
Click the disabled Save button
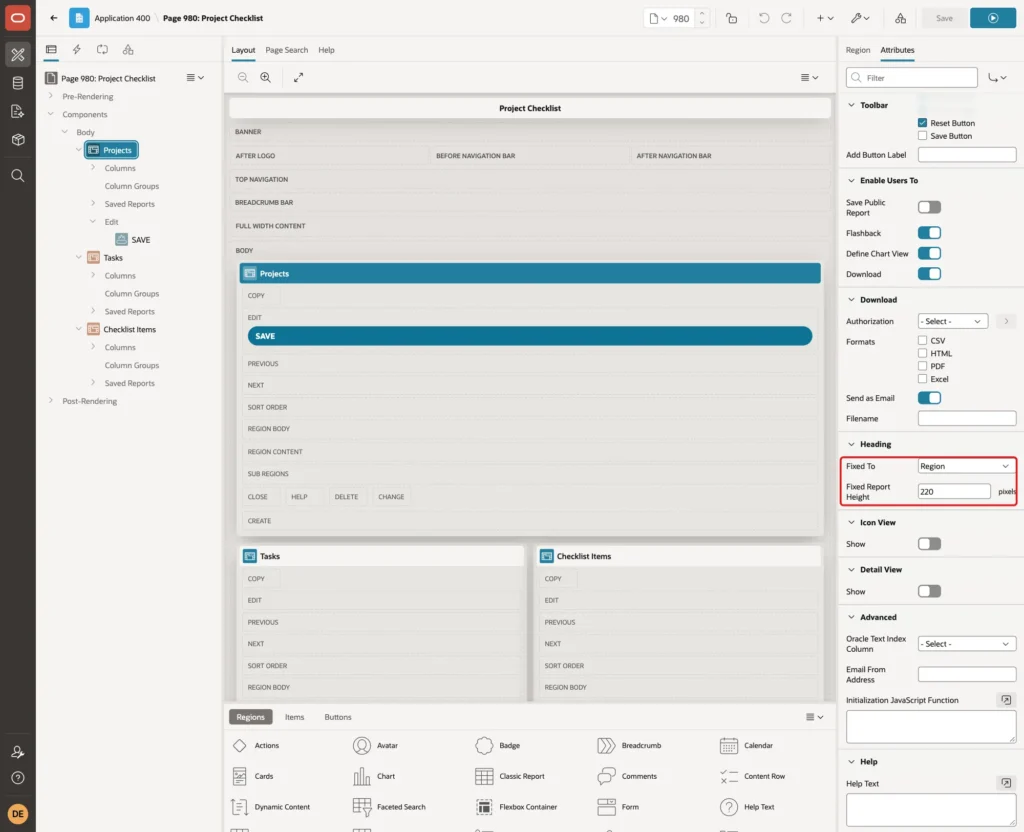click(944, 18)
